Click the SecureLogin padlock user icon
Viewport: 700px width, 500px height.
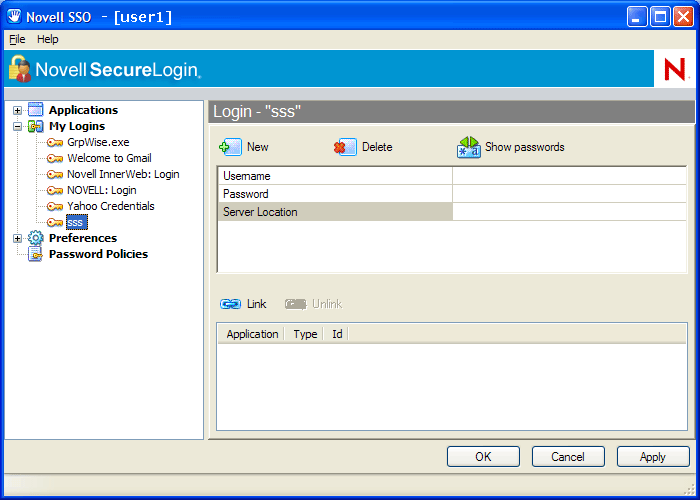click(20, 69)
